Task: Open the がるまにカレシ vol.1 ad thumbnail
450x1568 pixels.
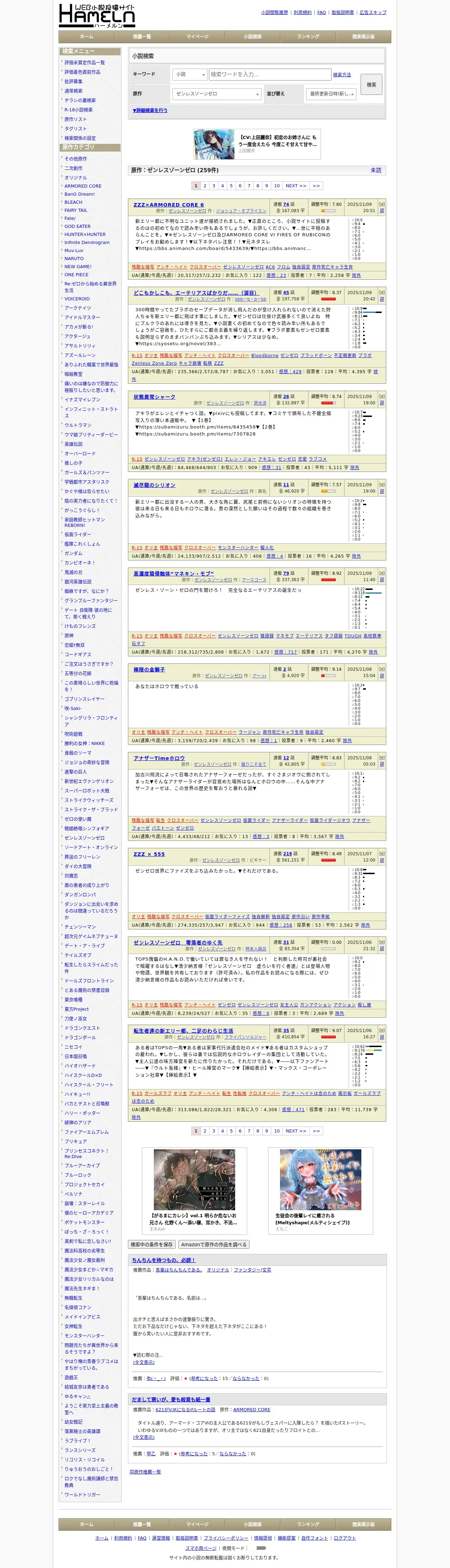Action: [x=195, y=1179]
